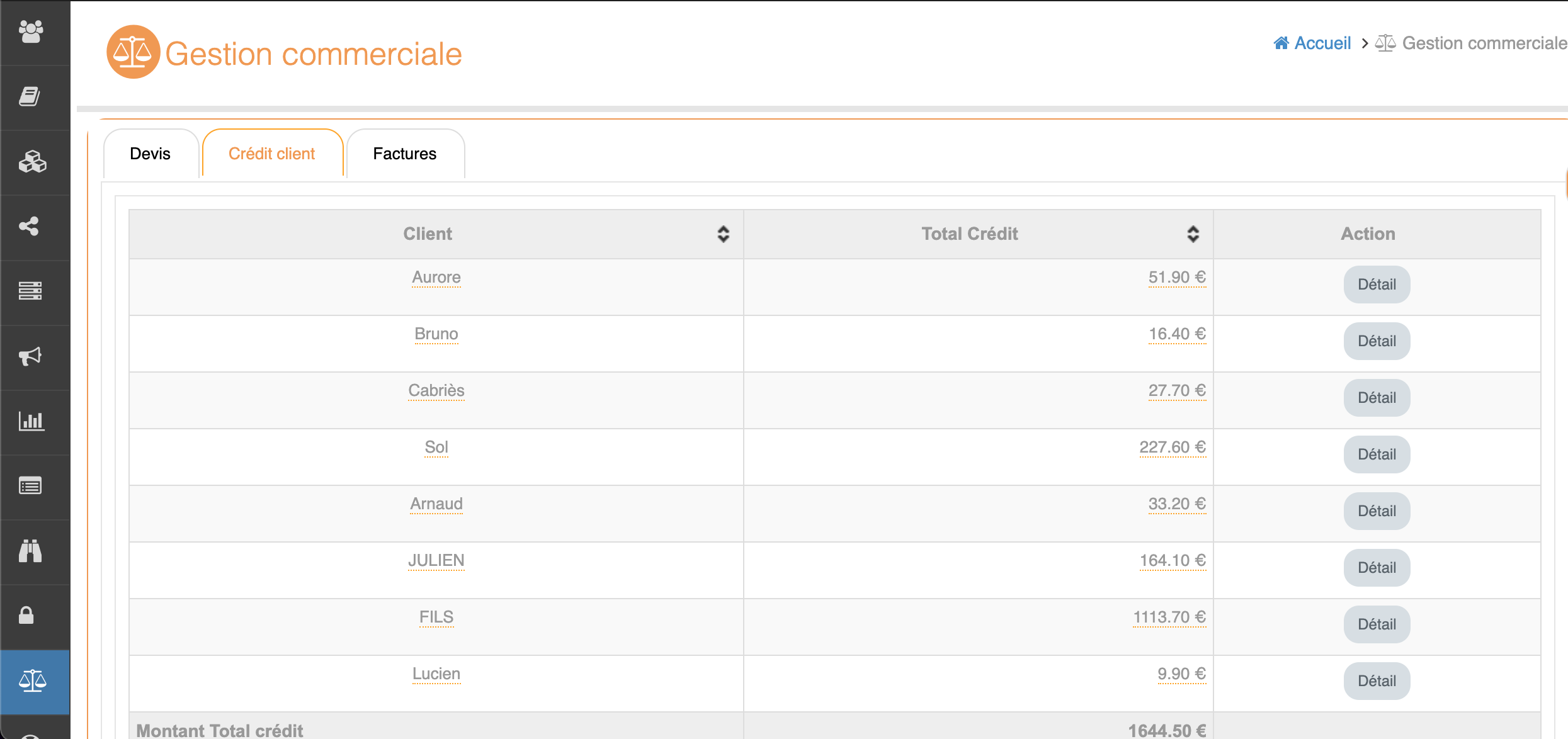Viewport: 1568px width, 739px height.
Task: Click Détail button for Aurore
Action: click(1376, 285)
